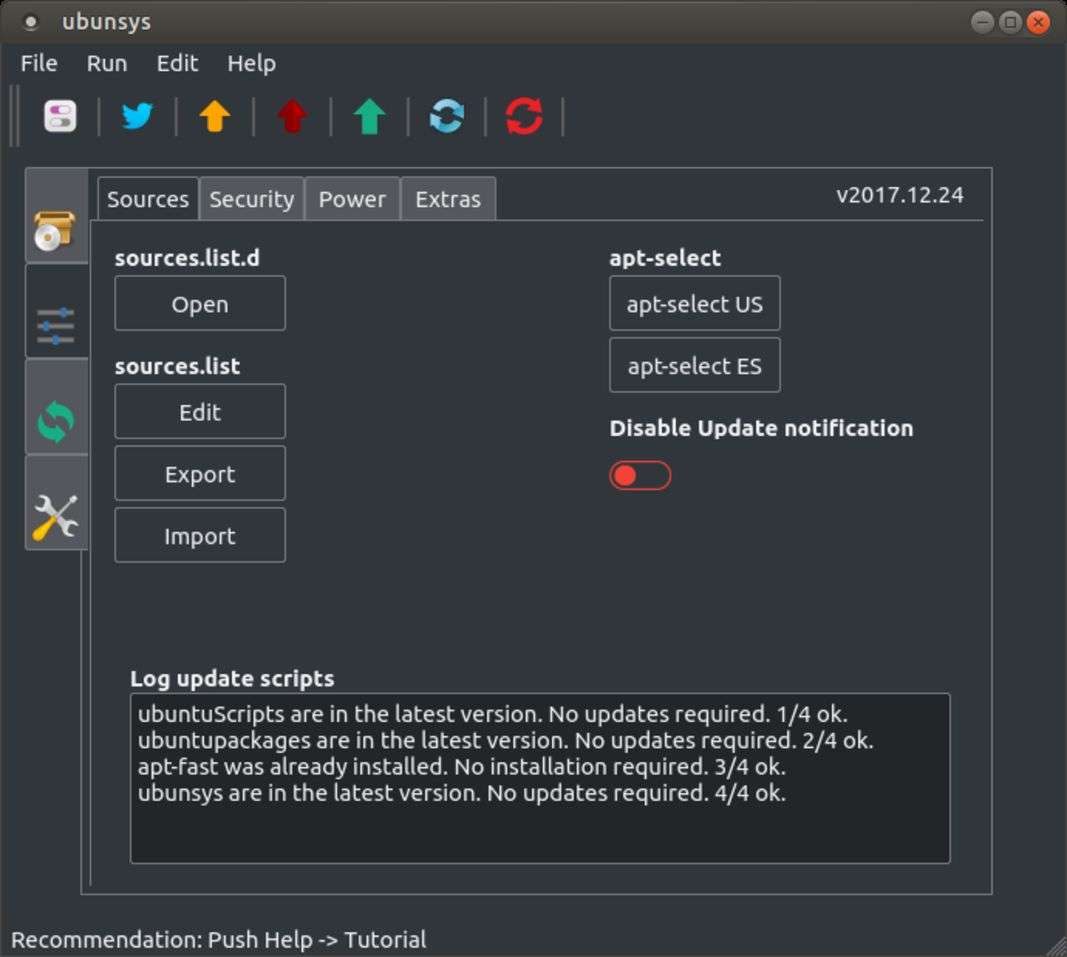
Task: Click the Export sources.list button
Action: 200,474
